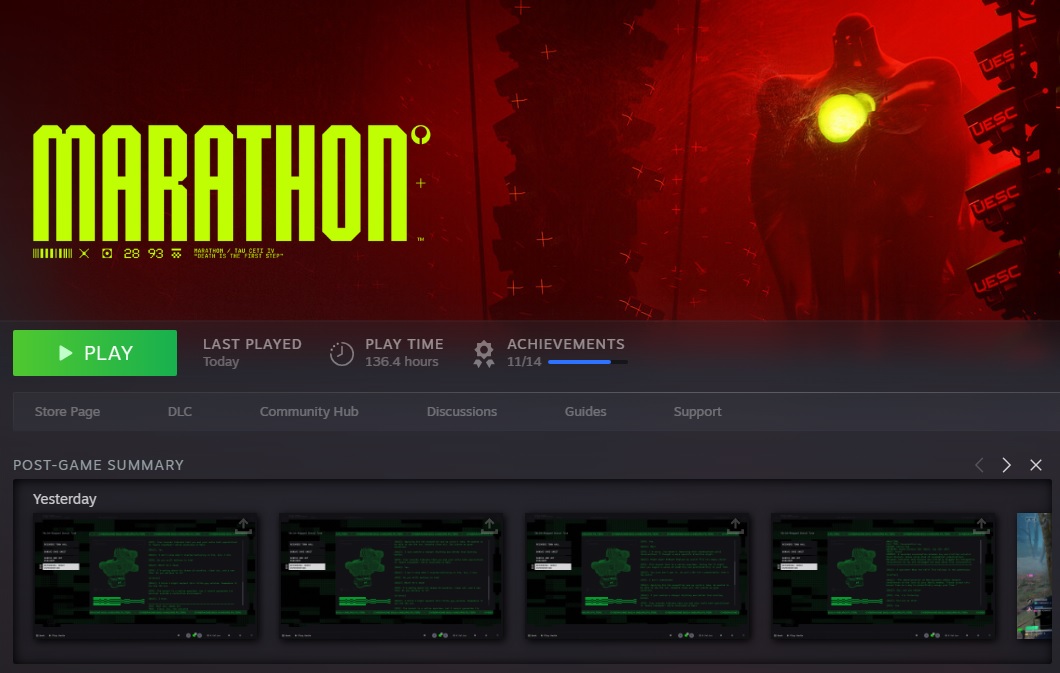Go to Community Hub
The width and height of the screenshot is (1060, 673).
pos(309,412)
